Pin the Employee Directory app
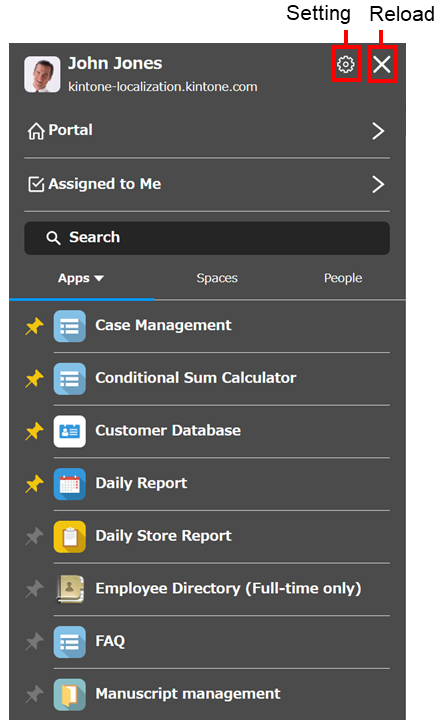The height and width of the screenshot is (720, 444). [x=34, y=589]
